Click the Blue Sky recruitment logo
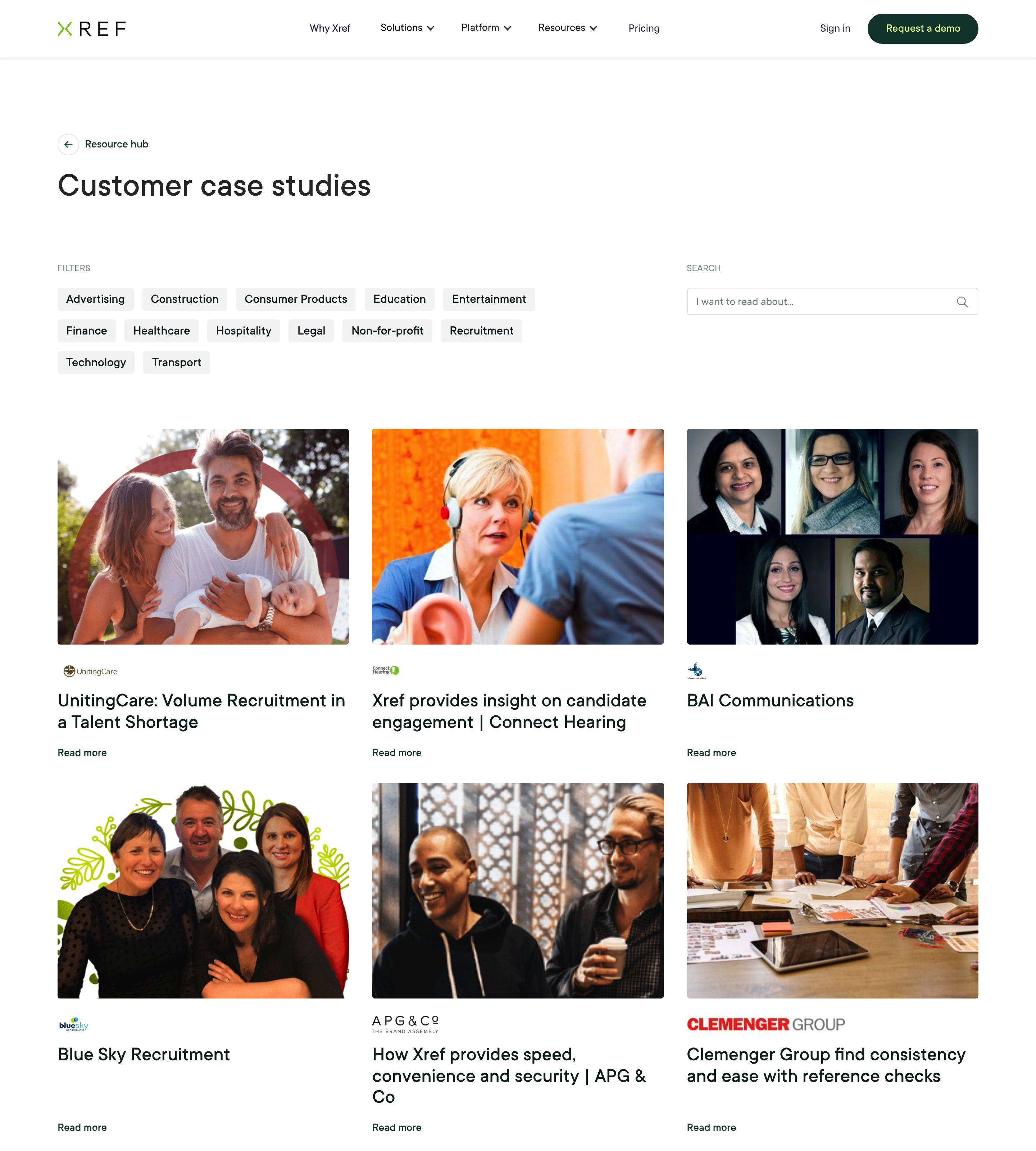The width and height of the screenshot is (1036, 1151). 73,1025
